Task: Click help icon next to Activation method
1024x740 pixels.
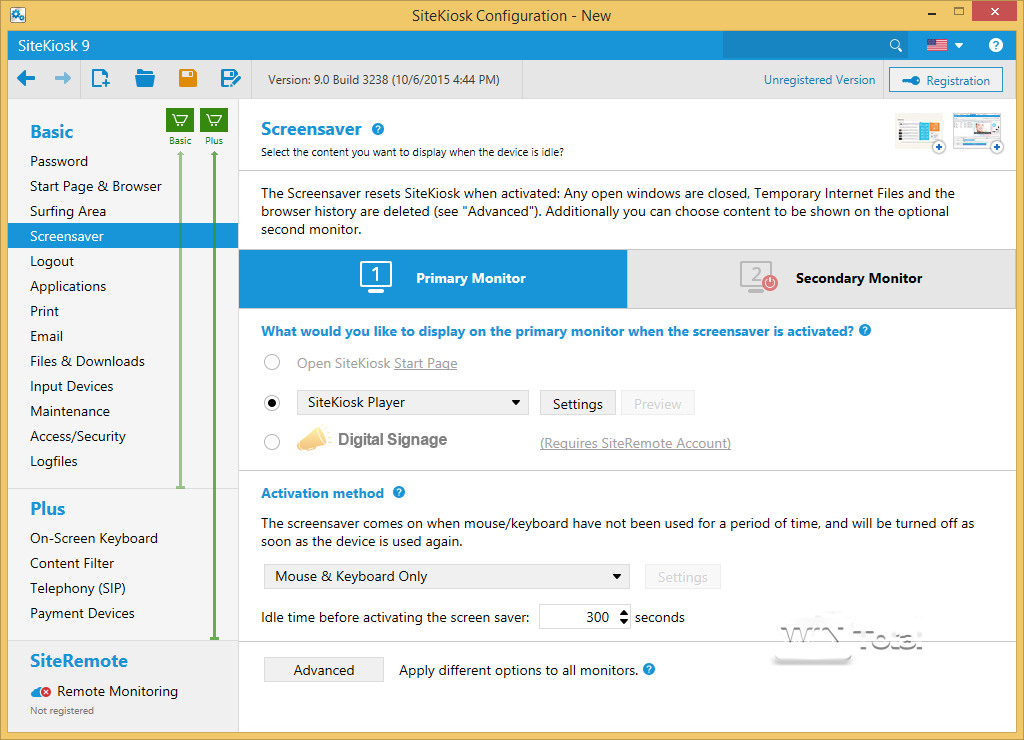Action: [x=399, y=492]
